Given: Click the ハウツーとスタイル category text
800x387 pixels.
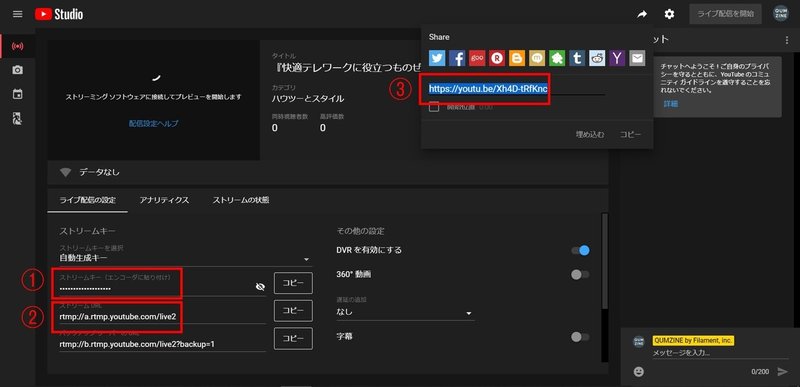Looking at the screenshot, I should click(308, 98).
